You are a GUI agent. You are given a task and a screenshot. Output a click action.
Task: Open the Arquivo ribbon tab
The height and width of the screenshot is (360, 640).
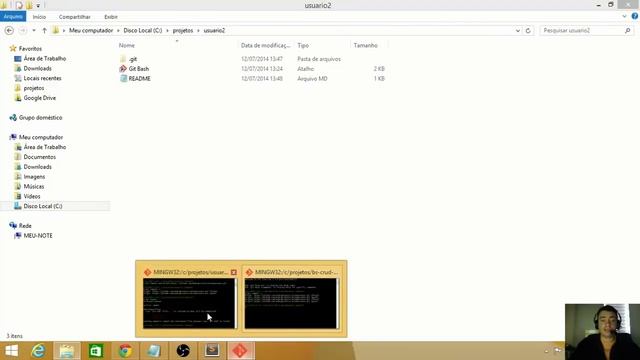[13, 17]
